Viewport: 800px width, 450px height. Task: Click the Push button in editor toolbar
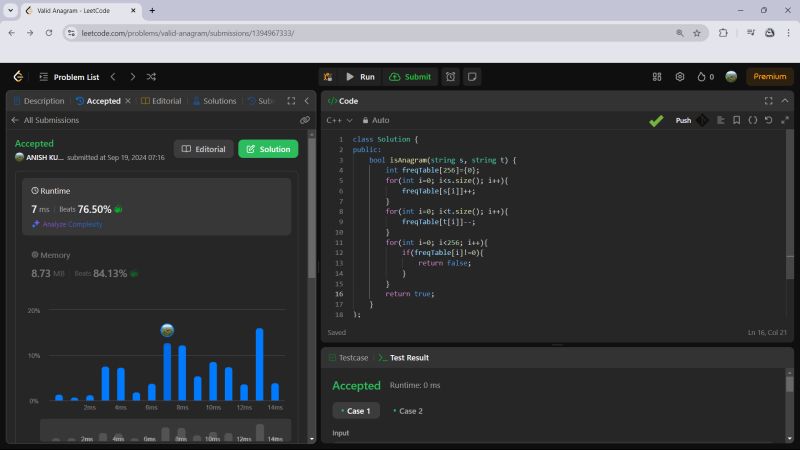[x=683, y=120]
